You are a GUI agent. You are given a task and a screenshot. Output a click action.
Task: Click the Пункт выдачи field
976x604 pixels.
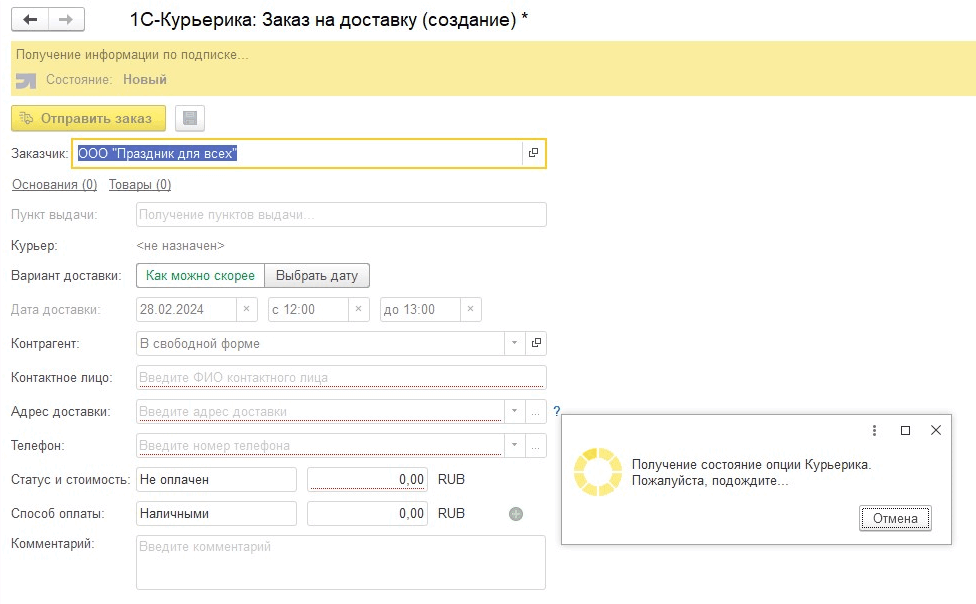(341, 215)
